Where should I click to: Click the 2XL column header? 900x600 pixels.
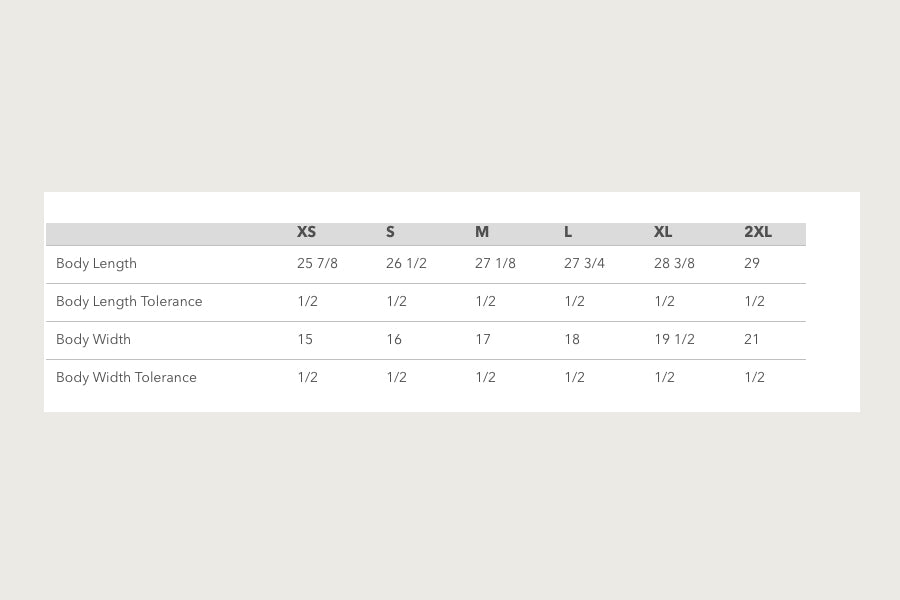click(758, 232)
